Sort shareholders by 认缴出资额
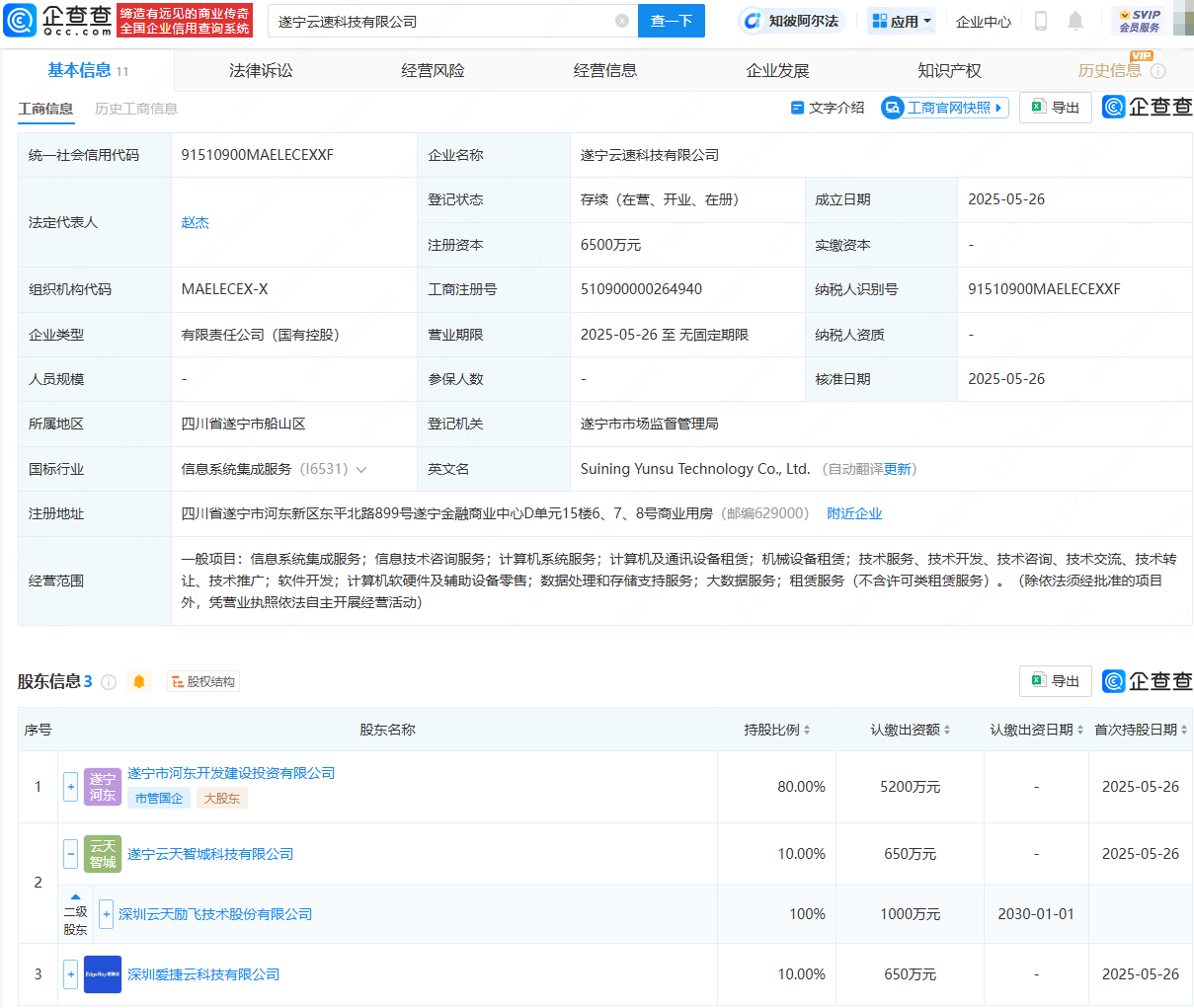This screenshot has width=1194, height=1008. click(x=910, y=730)
